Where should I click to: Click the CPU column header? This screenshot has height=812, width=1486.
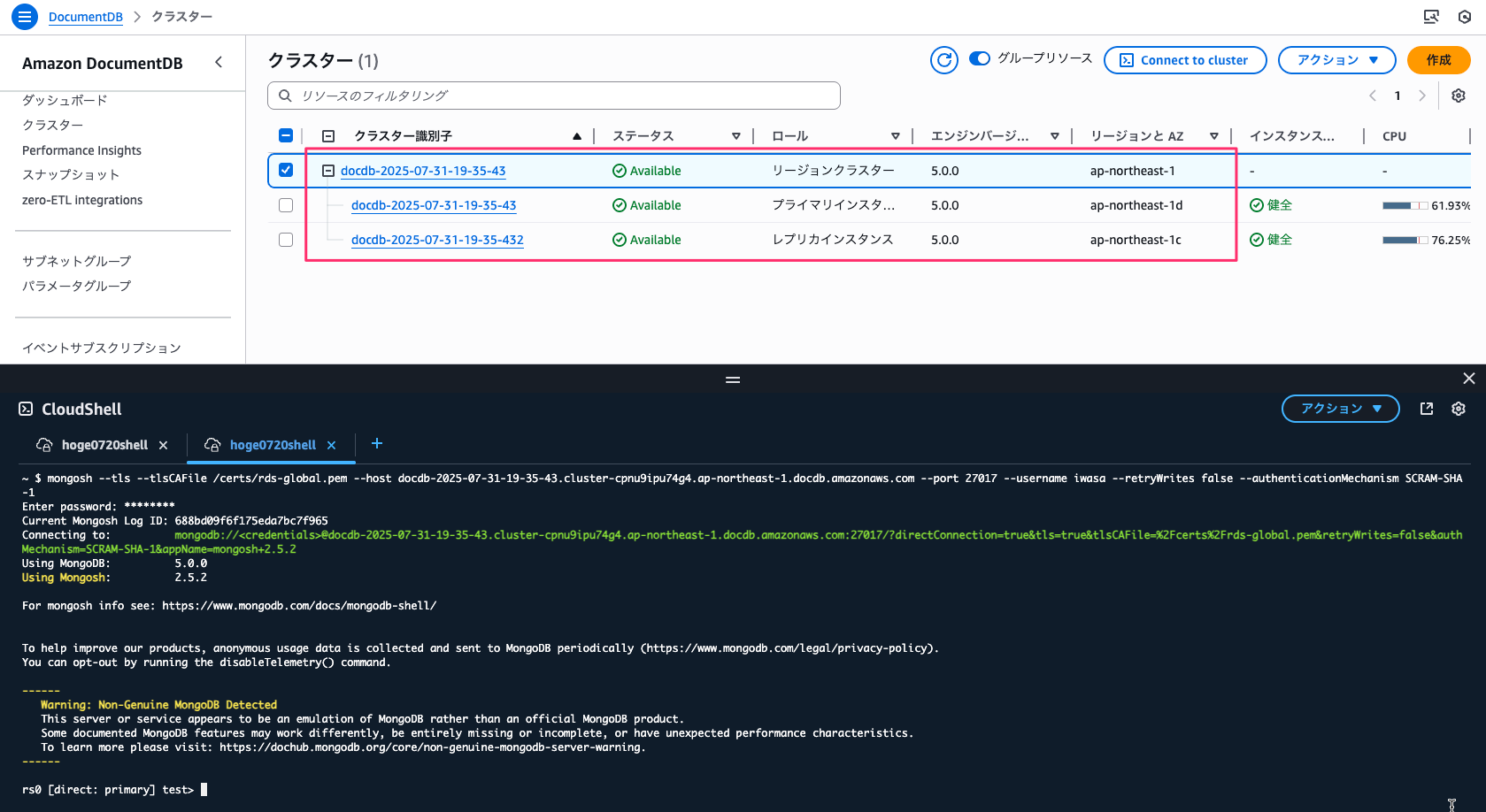coord(1394,136)
